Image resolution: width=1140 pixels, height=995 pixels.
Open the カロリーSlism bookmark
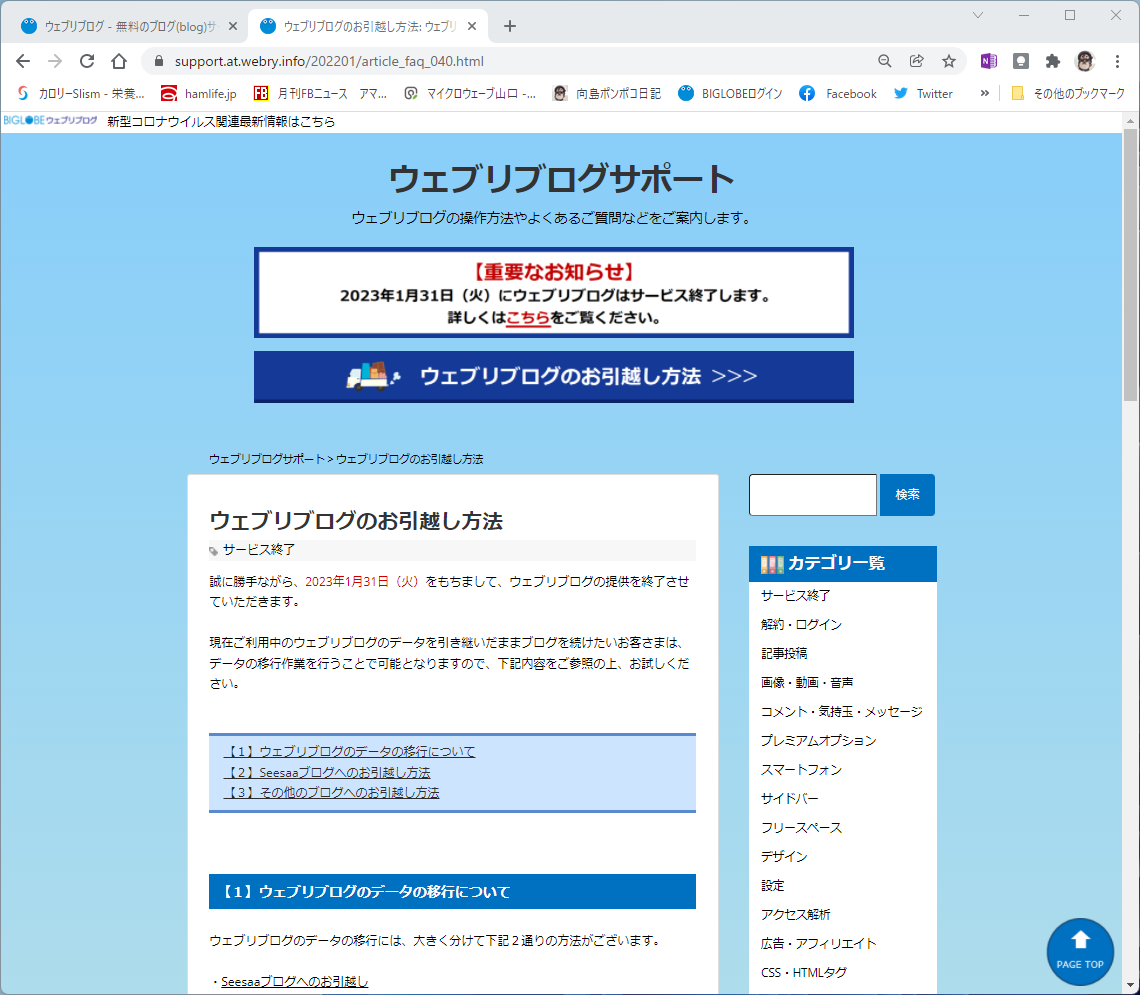[x=81, y=93]
